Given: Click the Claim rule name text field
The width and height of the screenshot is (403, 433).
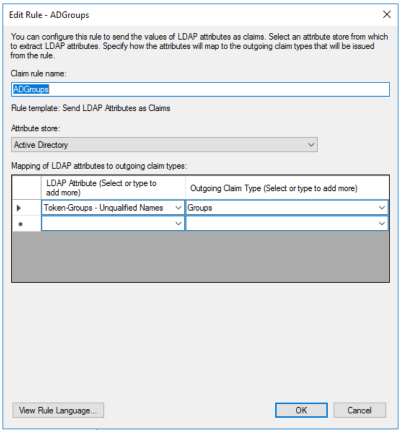Looking at the screenshot, I should [x=200, y=89].
